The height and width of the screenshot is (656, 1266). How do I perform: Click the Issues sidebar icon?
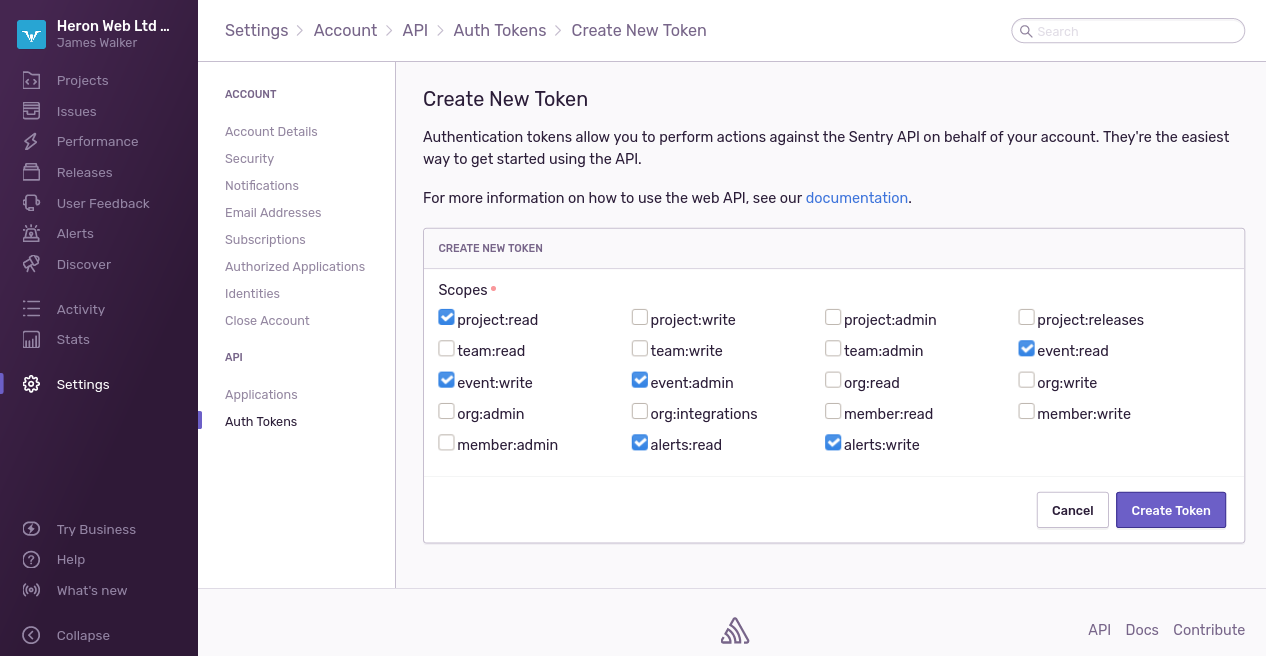32,111
